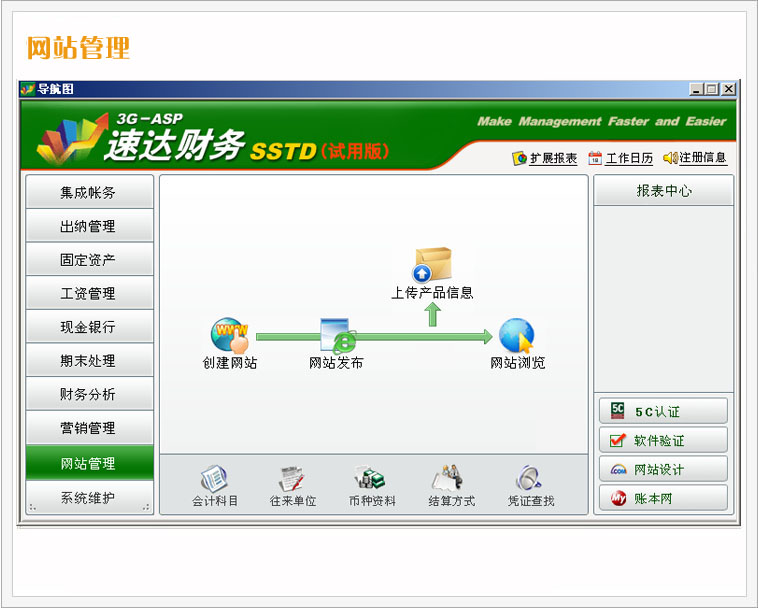Click the 网站浏览 label
The height and width of the screenshot is (608, 758).
tap(517, 362)
